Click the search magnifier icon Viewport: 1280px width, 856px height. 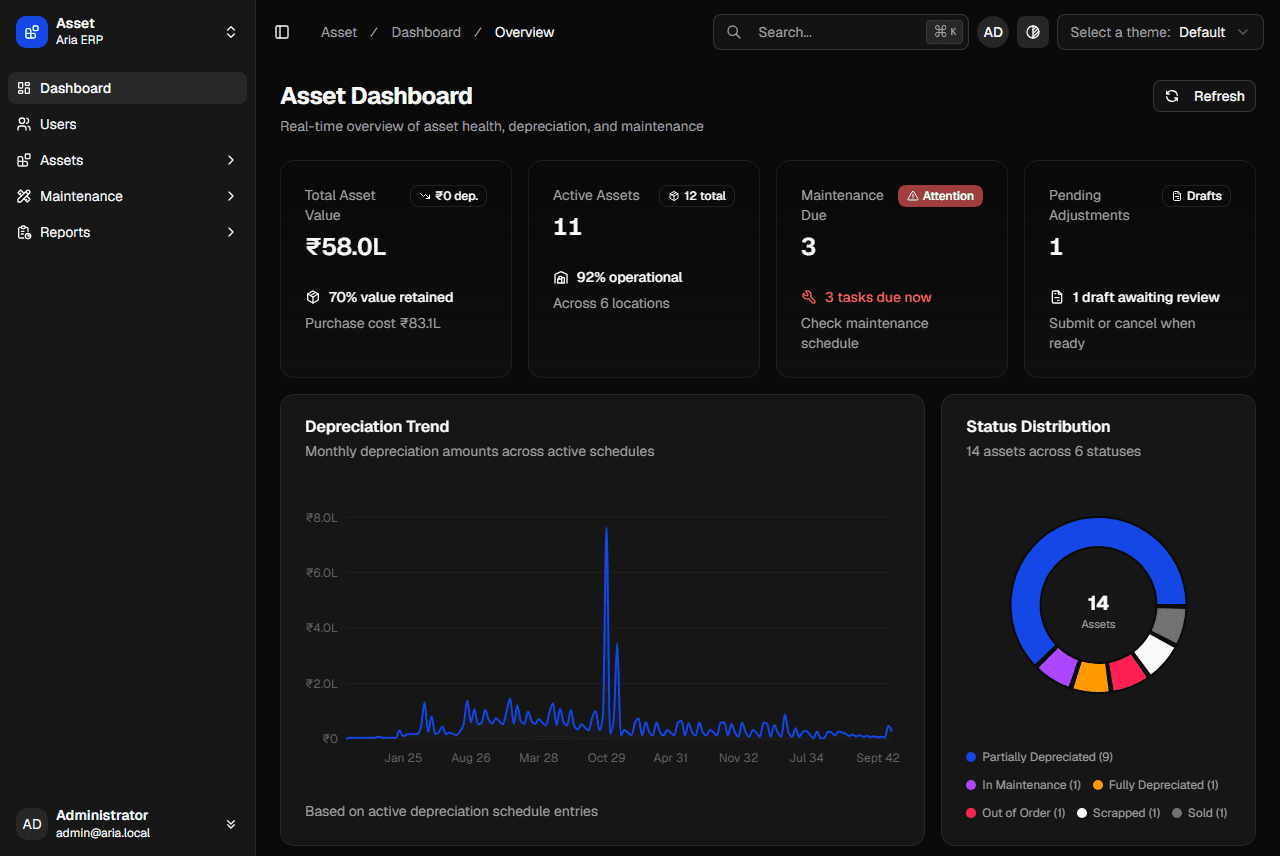(734, 32)
